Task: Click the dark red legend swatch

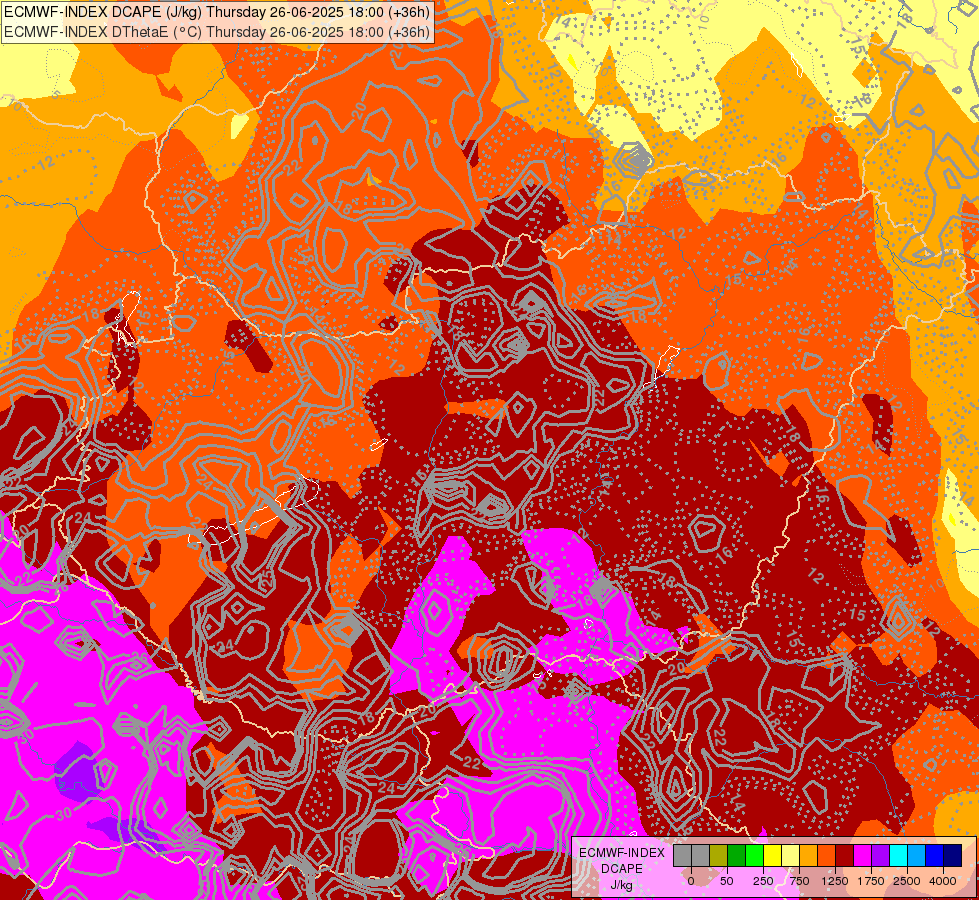Action: [845, 855]
